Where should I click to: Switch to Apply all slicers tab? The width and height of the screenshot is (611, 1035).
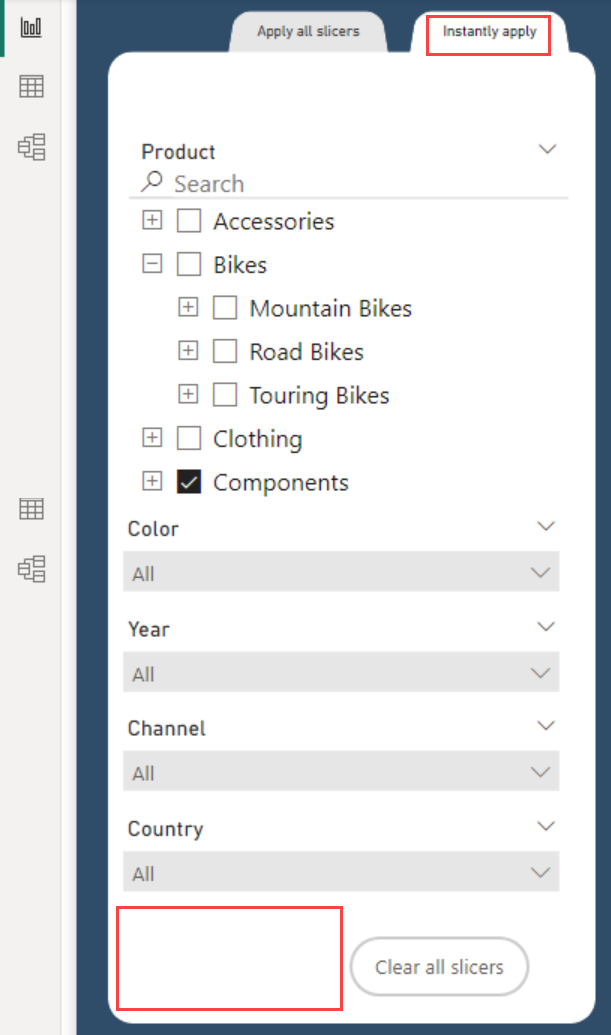[308, 32]
